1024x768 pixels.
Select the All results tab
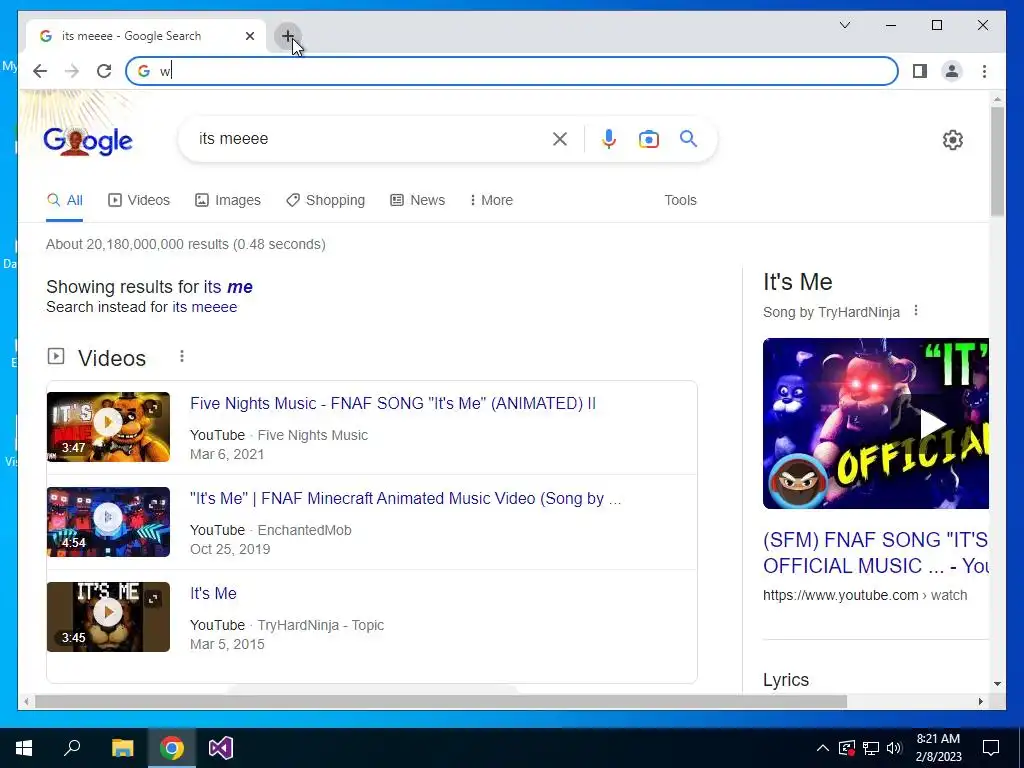click(x=65, y=200)
